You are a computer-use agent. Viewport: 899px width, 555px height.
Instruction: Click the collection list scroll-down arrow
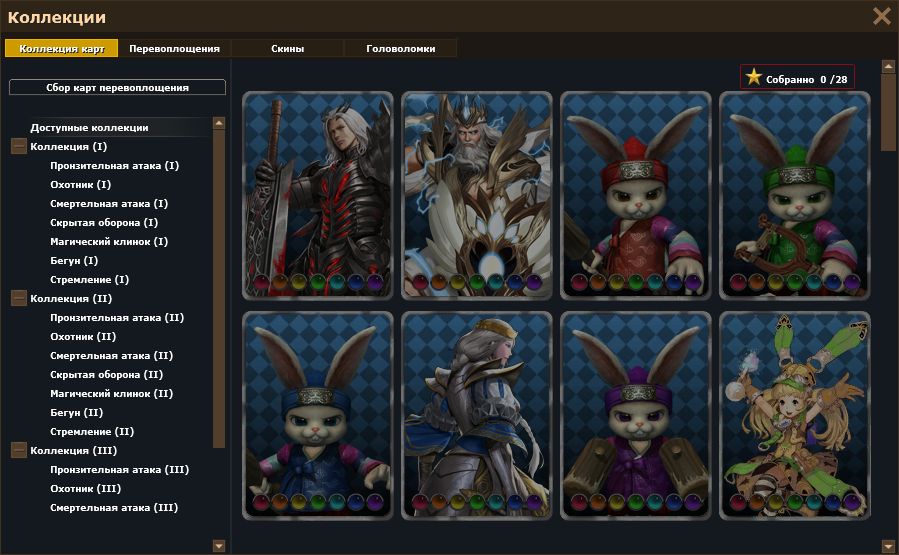(x=218, y=545)
